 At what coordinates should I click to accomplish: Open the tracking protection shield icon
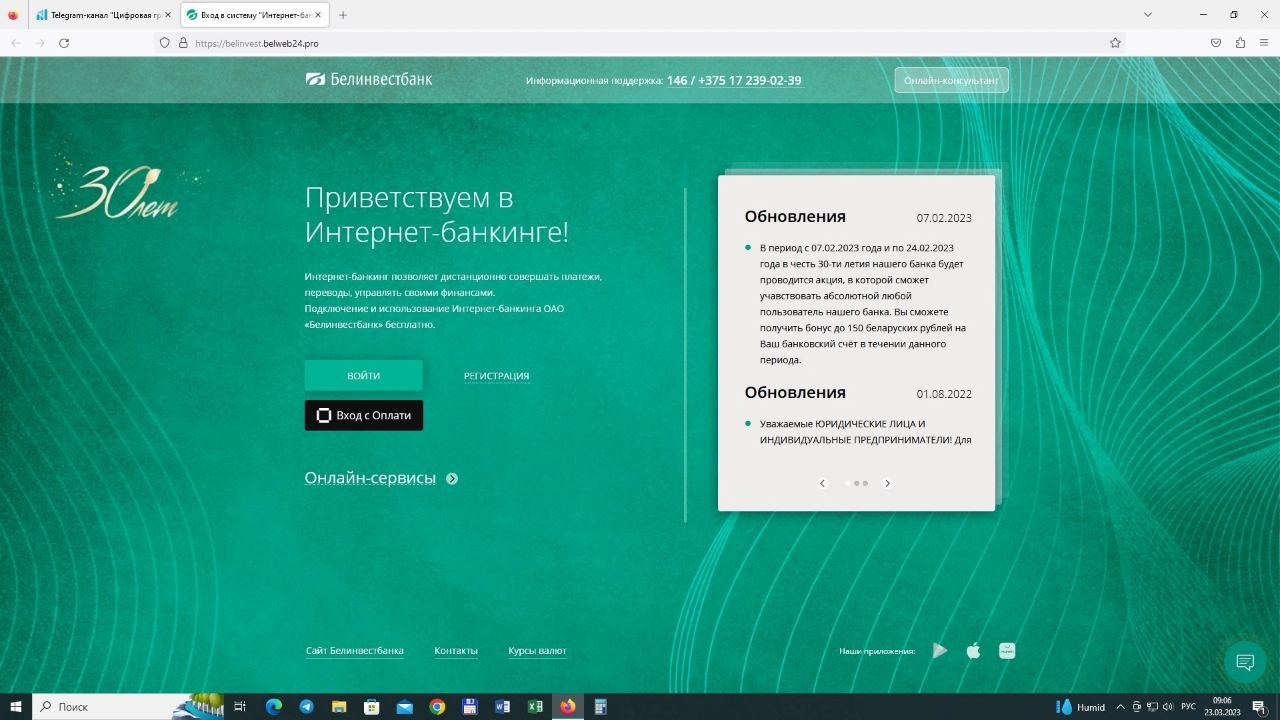click(x=165, y=43)
